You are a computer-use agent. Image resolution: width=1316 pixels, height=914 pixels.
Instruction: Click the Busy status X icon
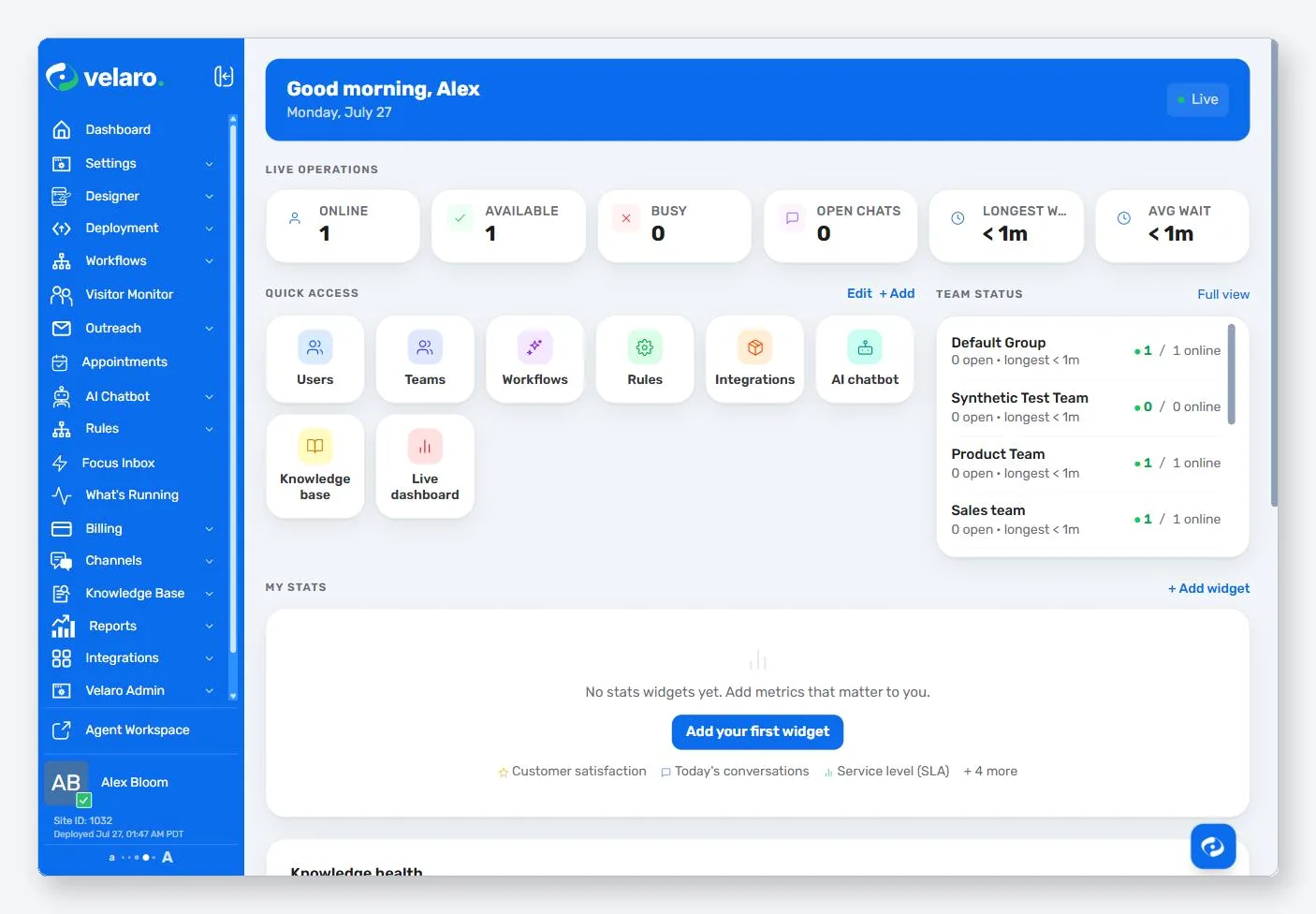coord(626,218)
